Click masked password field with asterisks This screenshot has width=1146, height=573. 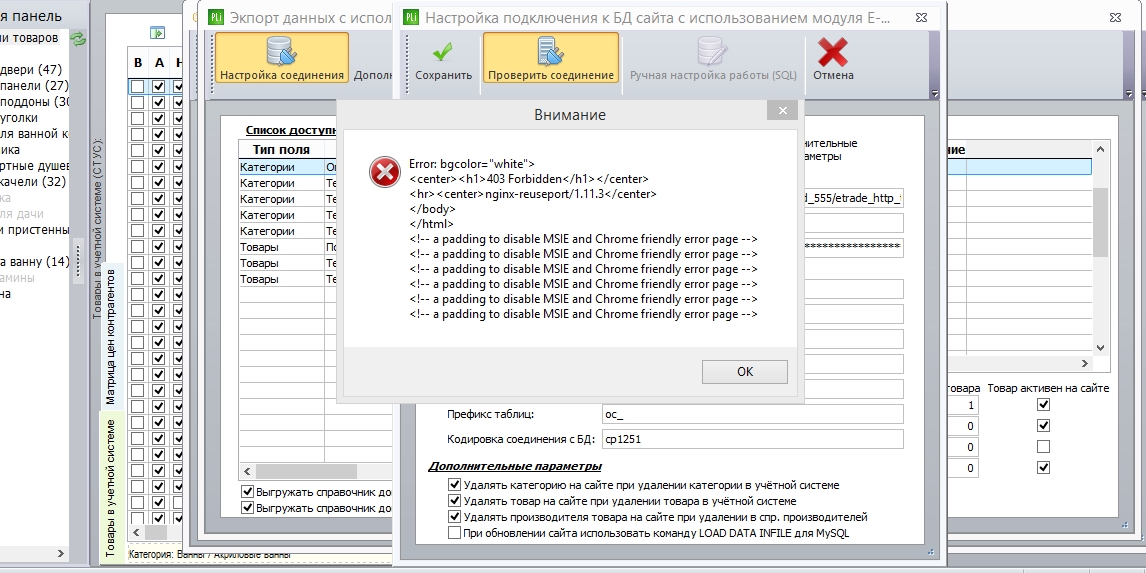pos(852,247)
